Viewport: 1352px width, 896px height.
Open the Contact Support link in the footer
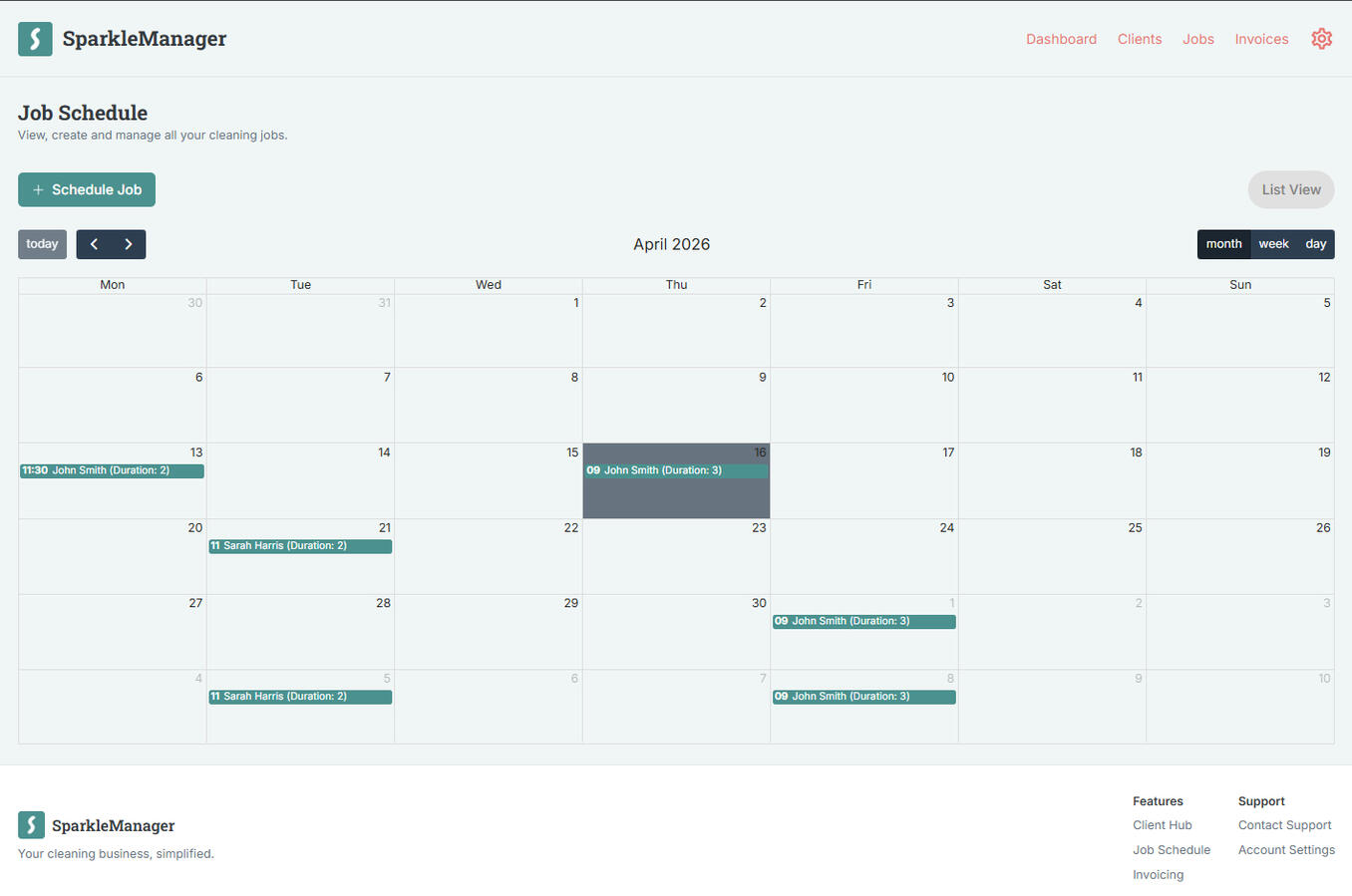point(1284,824)
